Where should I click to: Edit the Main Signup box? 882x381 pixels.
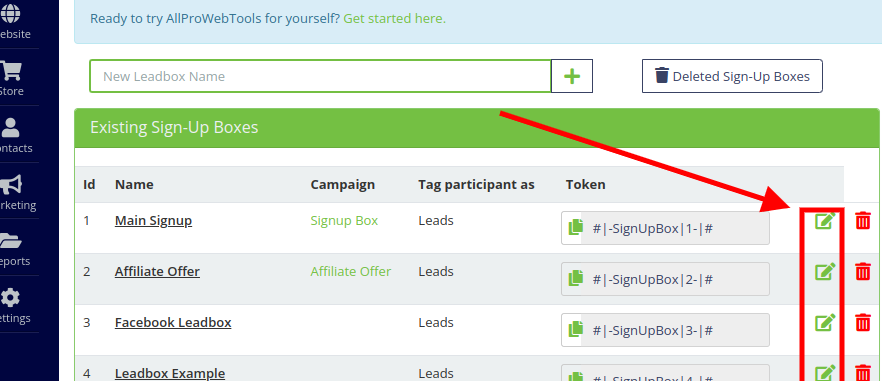tap(825, 221)
